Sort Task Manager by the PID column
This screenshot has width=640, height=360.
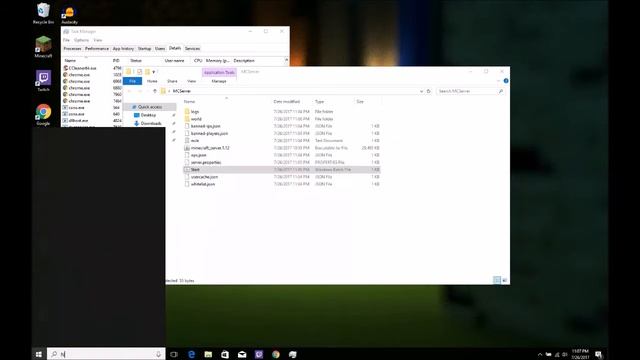coord(116,60)
